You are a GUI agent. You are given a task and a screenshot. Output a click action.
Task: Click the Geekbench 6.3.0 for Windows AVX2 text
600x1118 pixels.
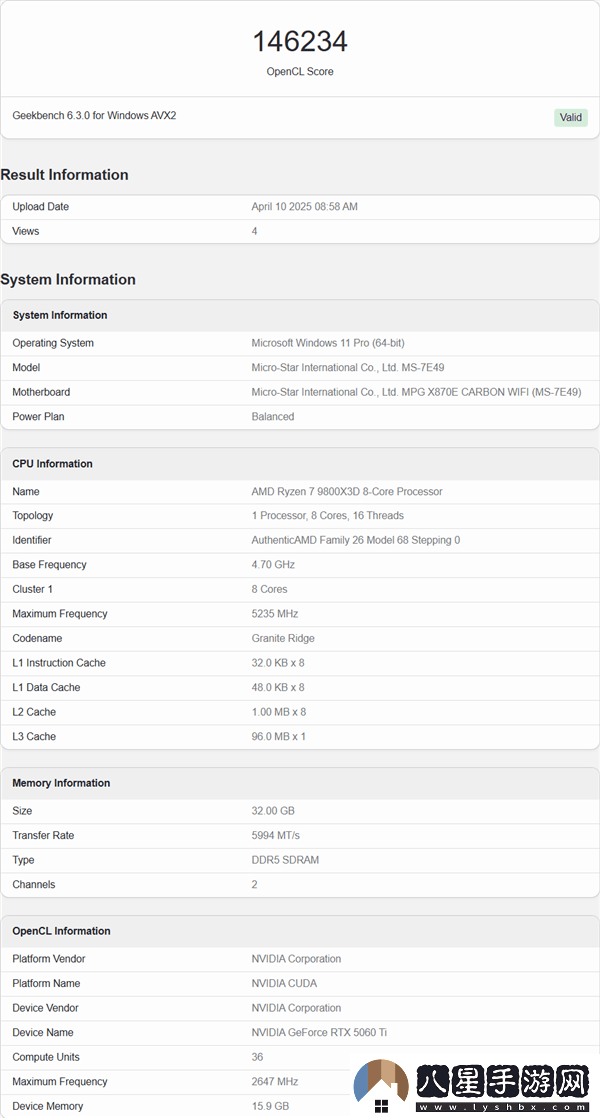(94, 116)
